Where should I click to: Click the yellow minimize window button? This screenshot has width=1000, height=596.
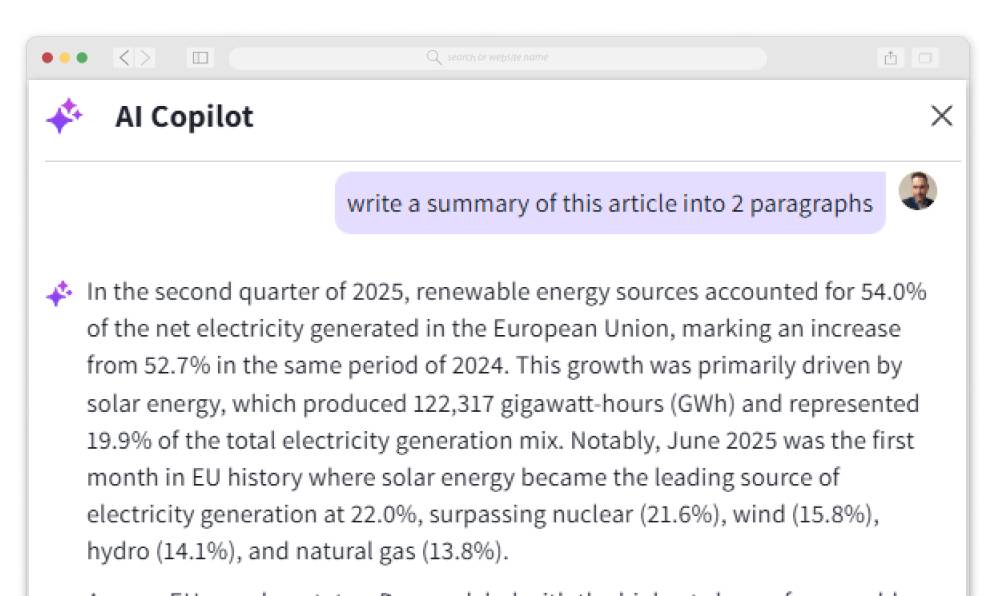(65, 58)
